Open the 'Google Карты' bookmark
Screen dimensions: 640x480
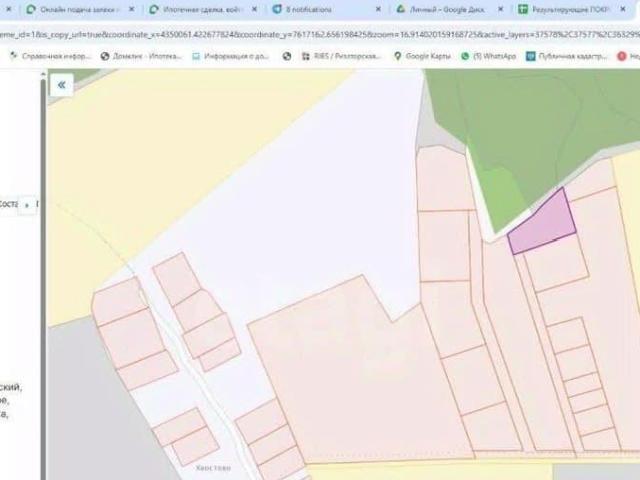pyautogui.click(x=422, y=56)
